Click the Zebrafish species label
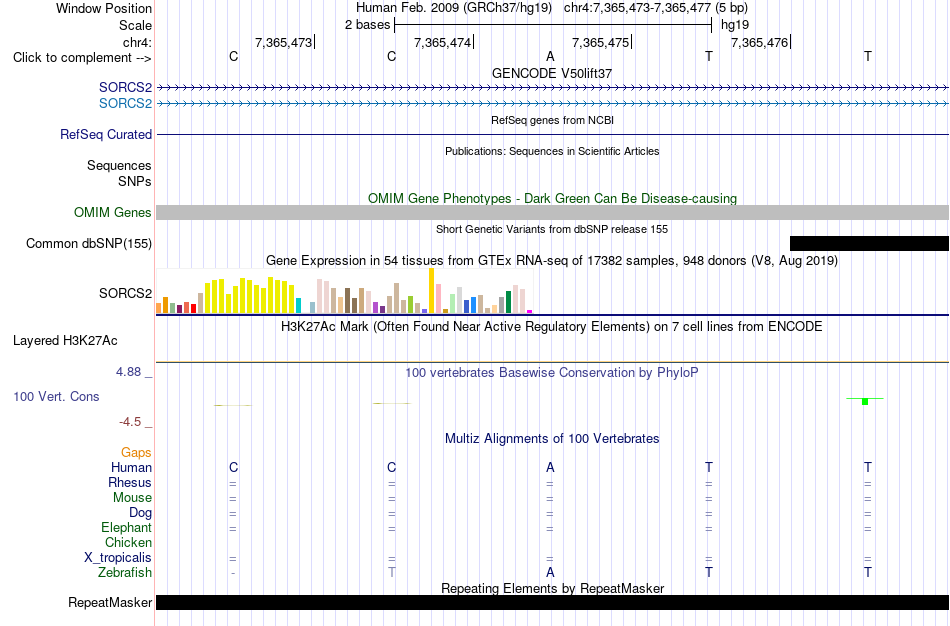Viewport: 950px width, 626px height. click(125, 572)
